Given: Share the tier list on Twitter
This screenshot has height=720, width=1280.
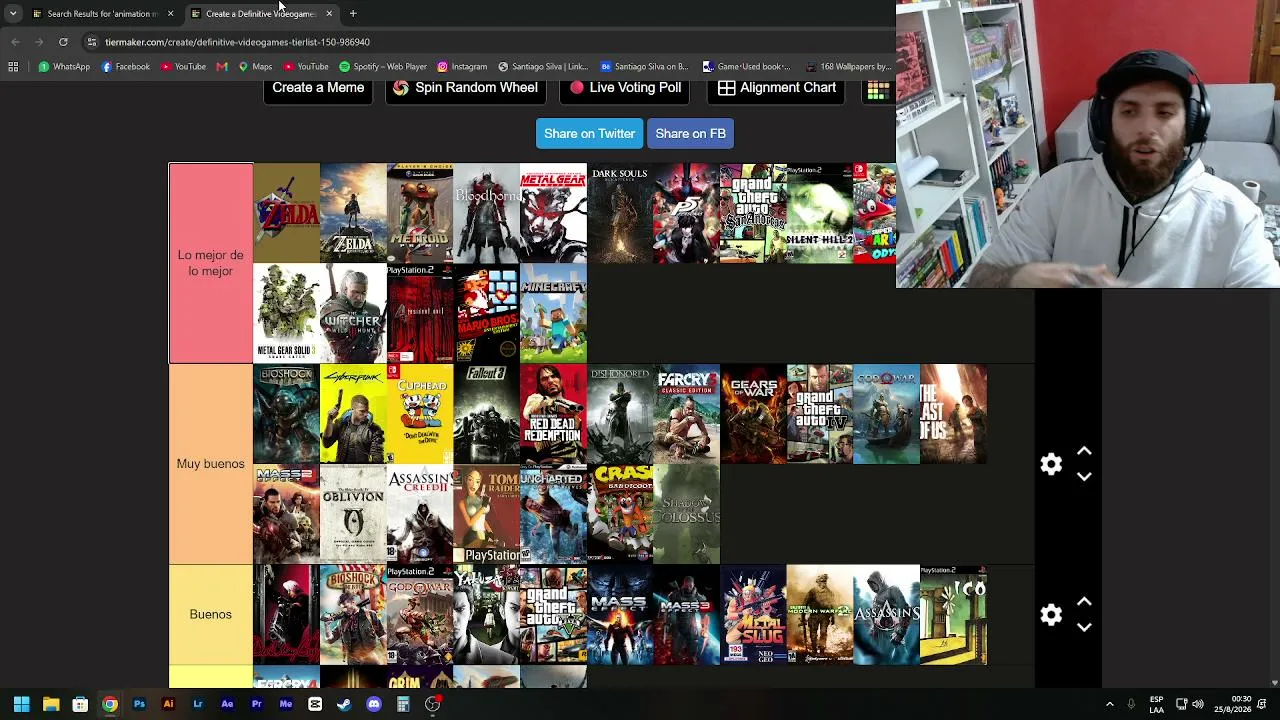Looking at the screenshot, I should tap(589, 134).
